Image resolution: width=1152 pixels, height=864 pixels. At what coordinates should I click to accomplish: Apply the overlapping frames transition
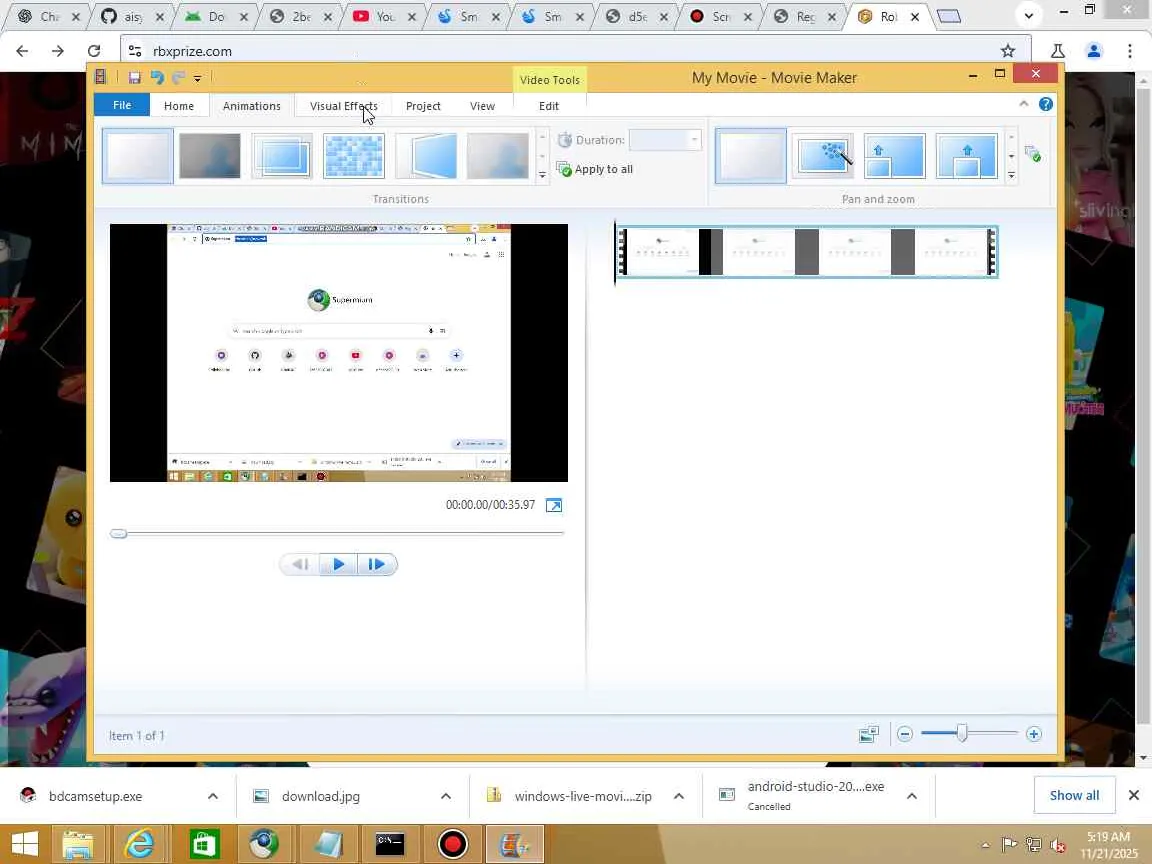pyautogui.click(x=281, y=156)
